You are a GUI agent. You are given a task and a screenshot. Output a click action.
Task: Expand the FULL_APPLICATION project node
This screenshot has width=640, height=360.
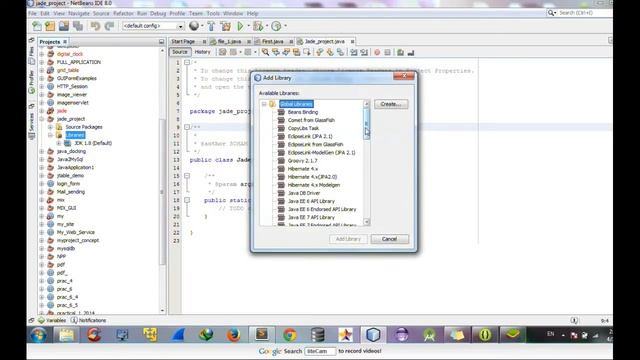pyautogui.click(x=42, y=62)
